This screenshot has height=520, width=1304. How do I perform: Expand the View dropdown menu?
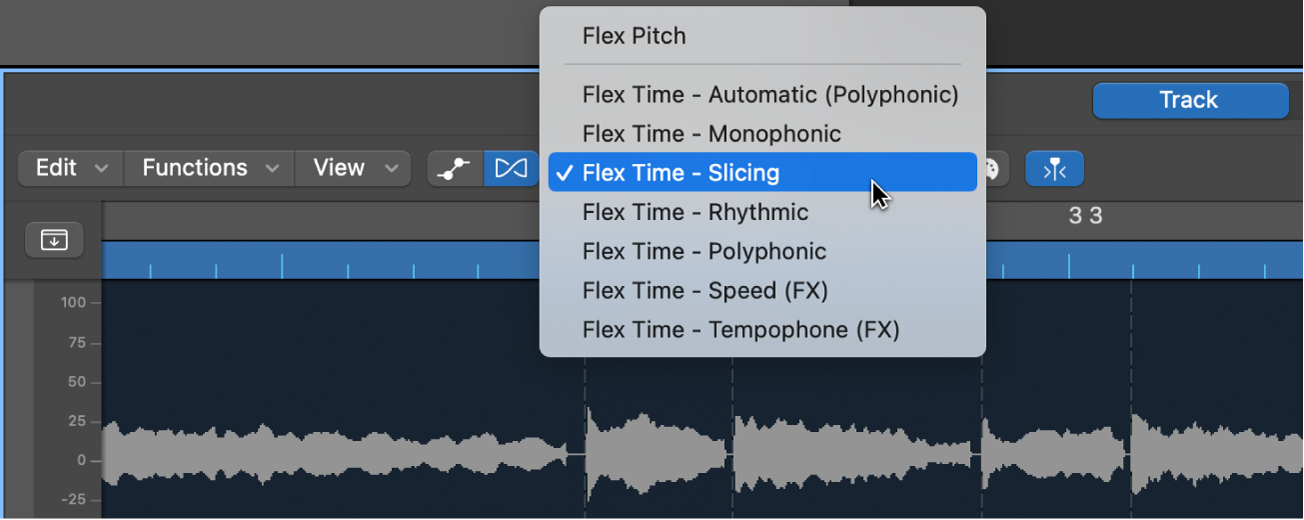(354, 168)
